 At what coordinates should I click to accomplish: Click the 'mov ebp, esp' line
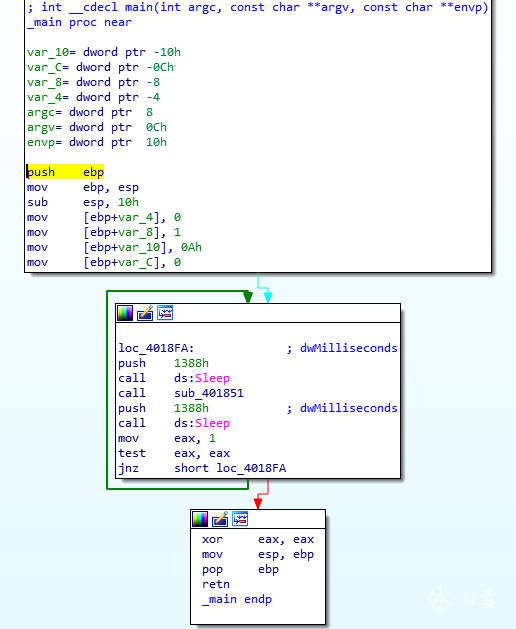tap(83, 187)
